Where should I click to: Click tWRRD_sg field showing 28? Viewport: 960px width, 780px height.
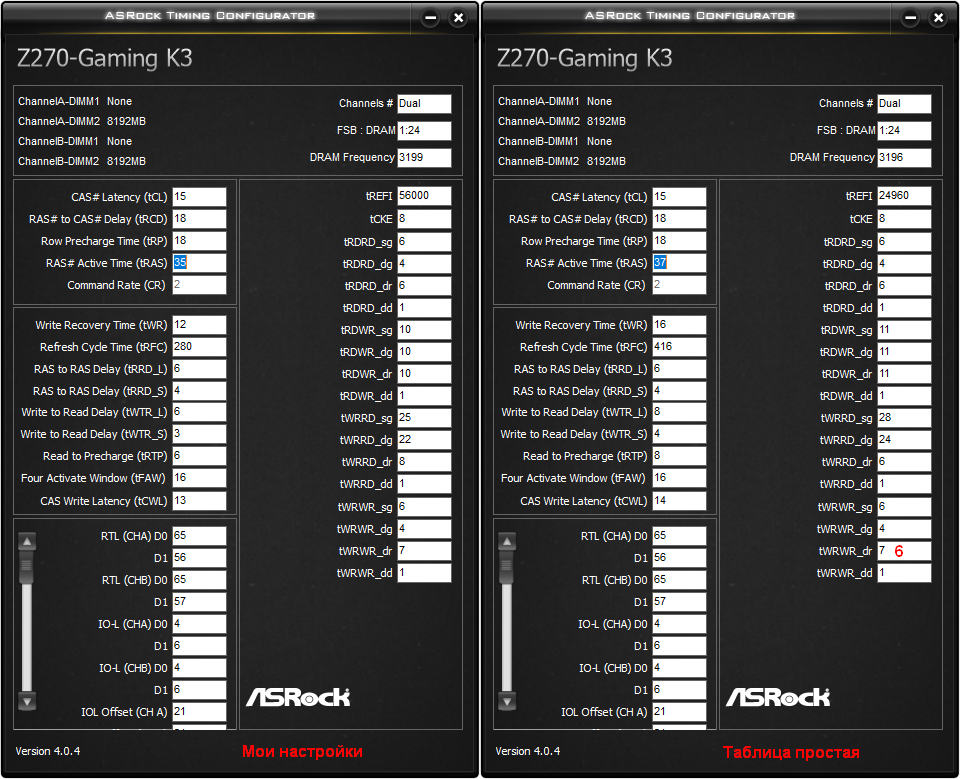click(904, 418)
